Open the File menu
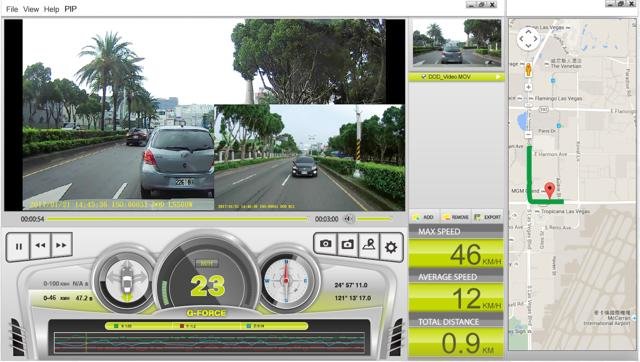640x362 pixels. (12, 9)
